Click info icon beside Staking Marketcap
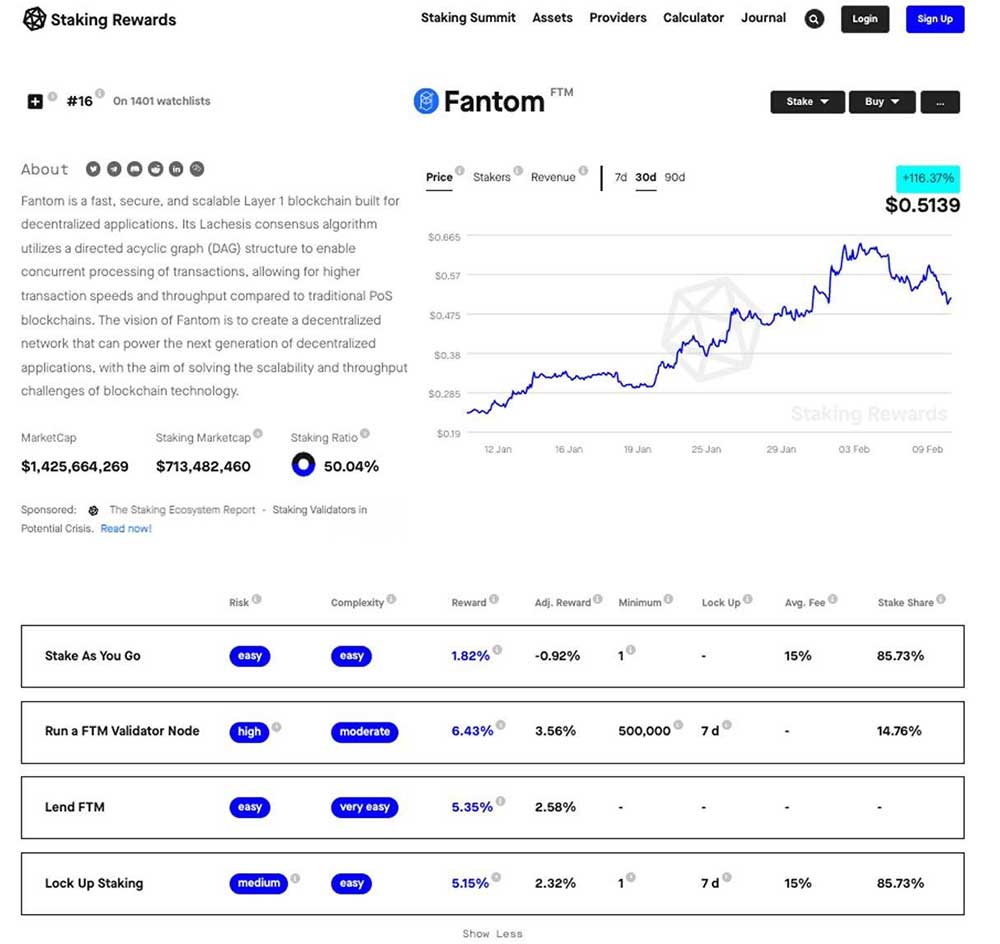Screen dimensions: 1000x944 (x=258, y=433)
